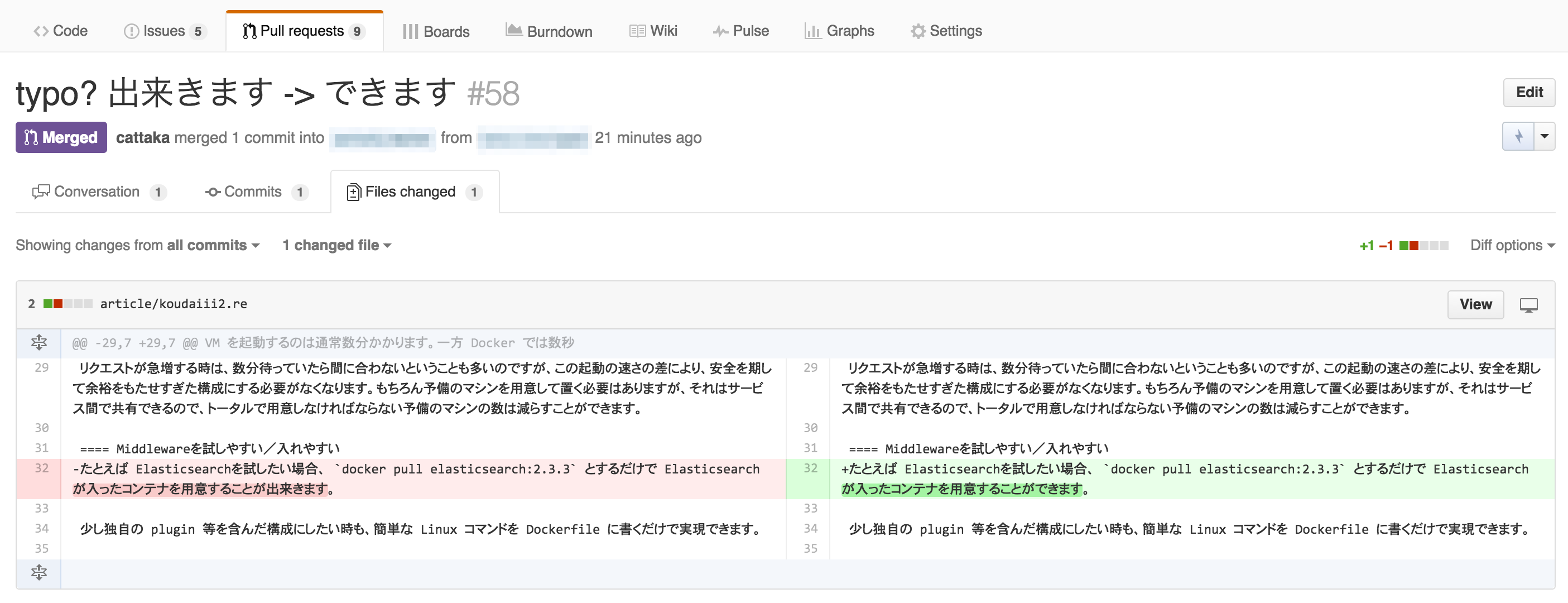Click the Edit title button
The height and width of the screenshot is (603, 1568).
tap(1529, 93)
